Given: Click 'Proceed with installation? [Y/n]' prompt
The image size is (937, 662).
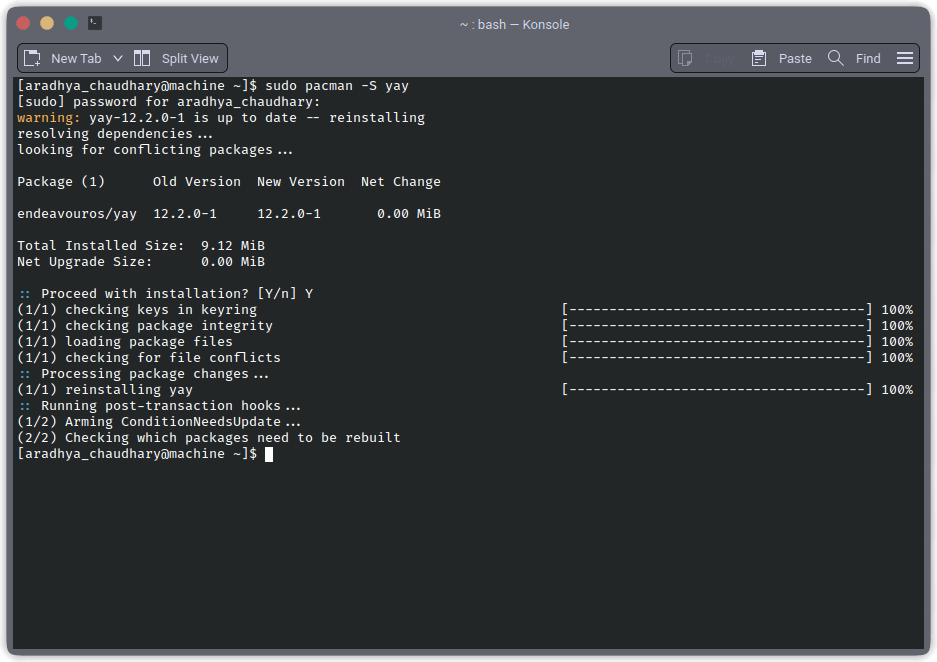Looking at the screenshot, I should pyautogui.click(x=169, y=294).
